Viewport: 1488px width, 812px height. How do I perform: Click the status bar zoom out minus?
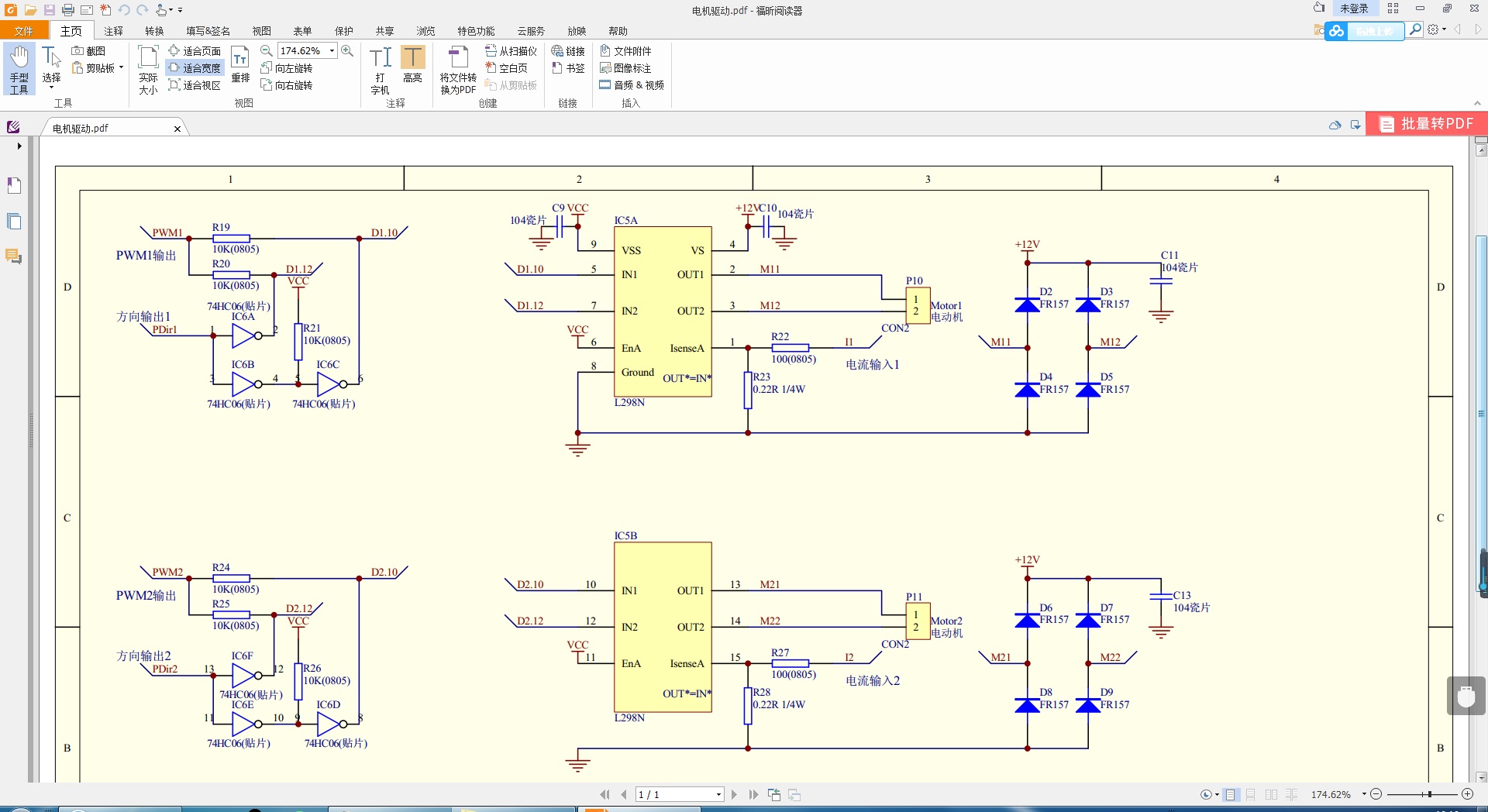[1376, 794]
